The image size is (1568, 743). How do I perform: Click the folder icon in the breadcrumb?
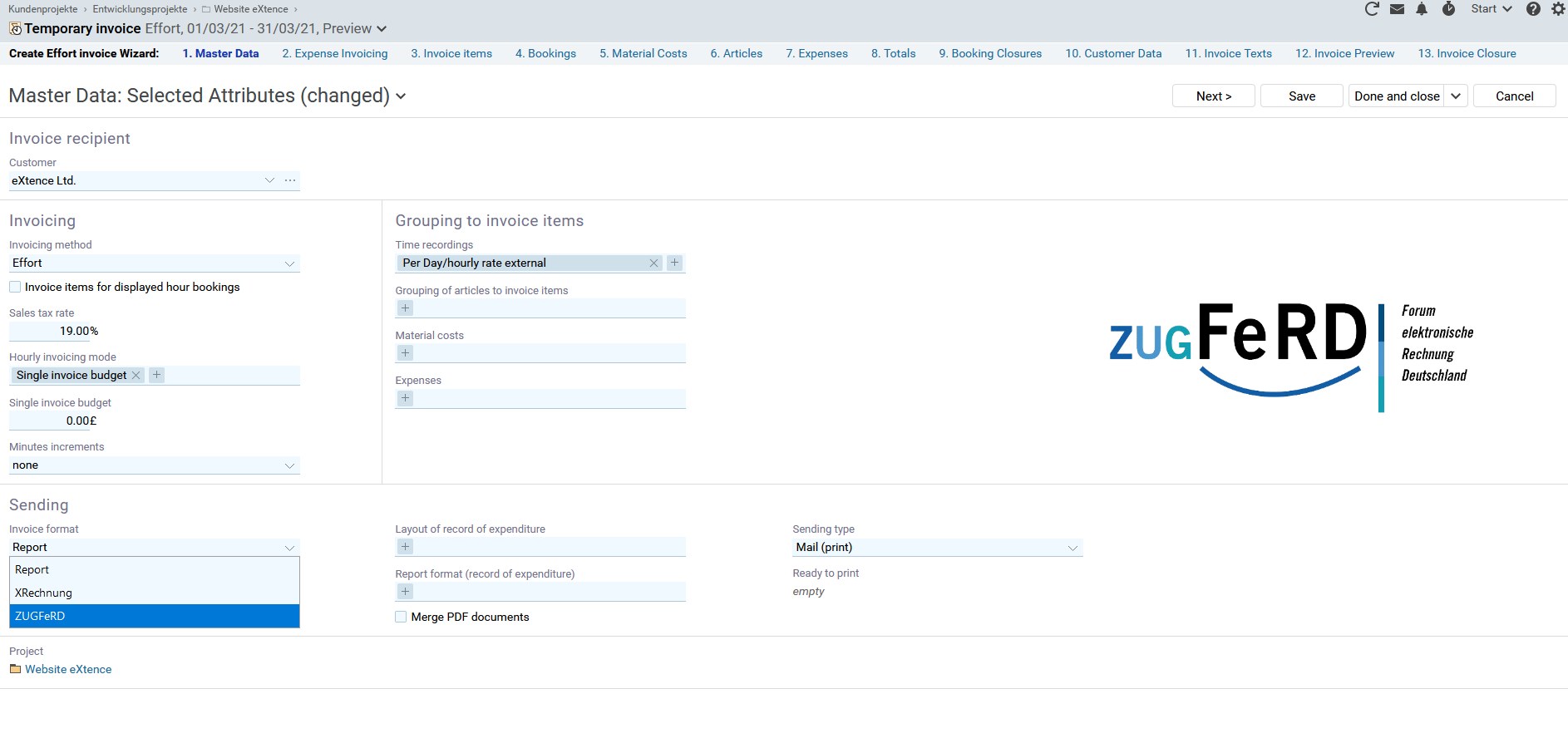point(206,9)
